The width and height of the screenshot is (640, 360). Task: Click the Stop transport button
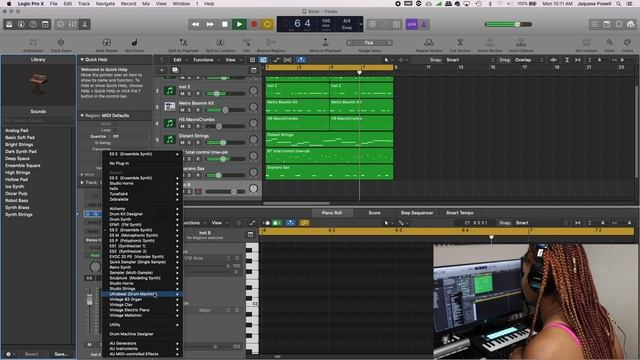click(x=224, y=24)
